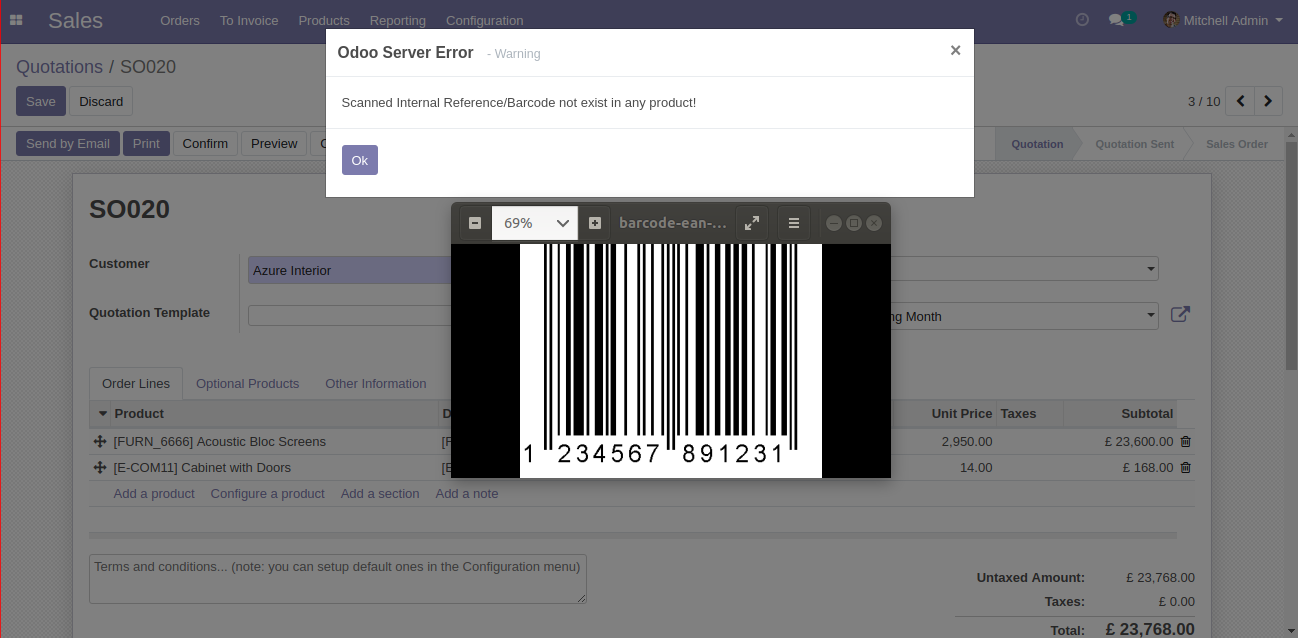This screenshot has height=638, width=1298.
Task: Click Send by Email button
Action: tap(68, 143)
